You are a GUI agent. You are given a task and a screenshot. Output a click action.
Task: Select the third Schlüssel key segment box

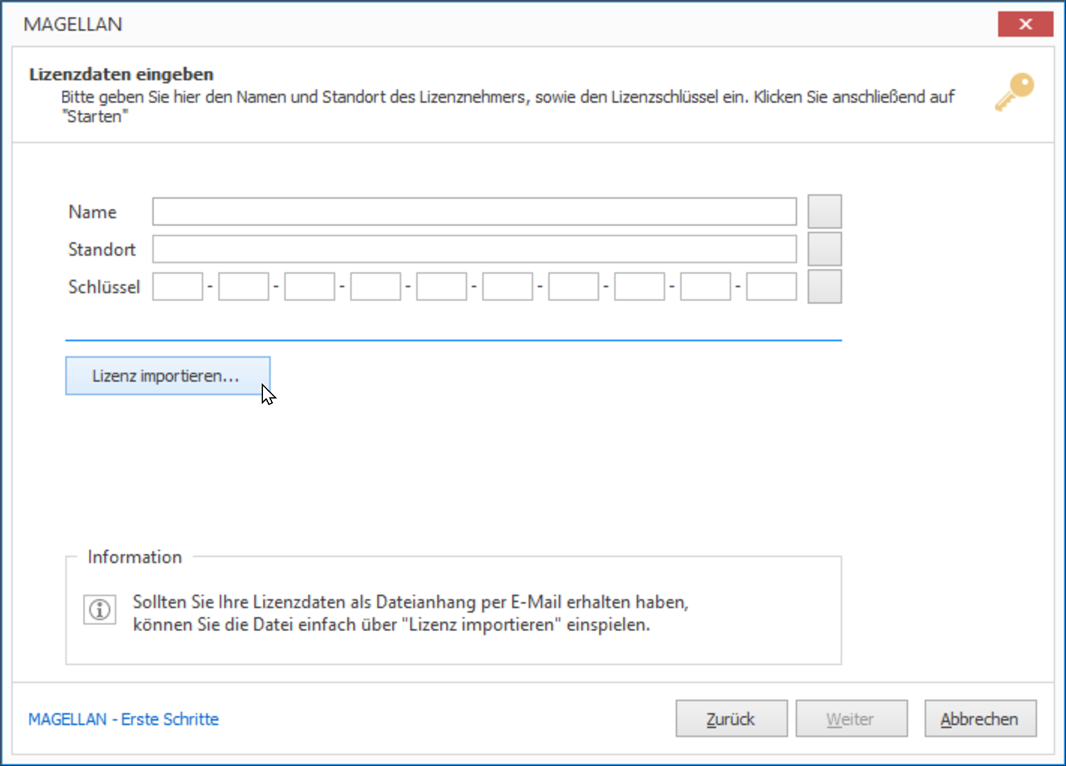[x=309, y=286]
